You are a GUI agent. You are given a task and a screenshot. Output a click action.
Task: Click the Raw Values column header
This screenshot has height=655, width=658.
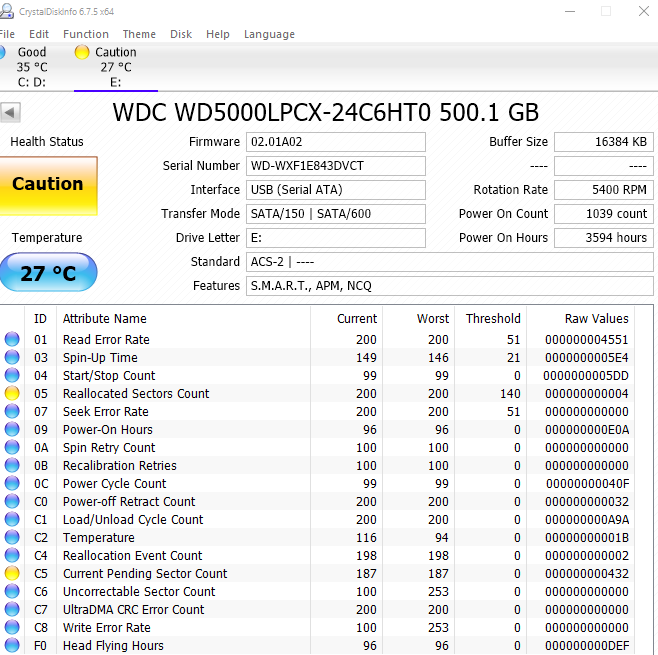(x=596, y=318)
